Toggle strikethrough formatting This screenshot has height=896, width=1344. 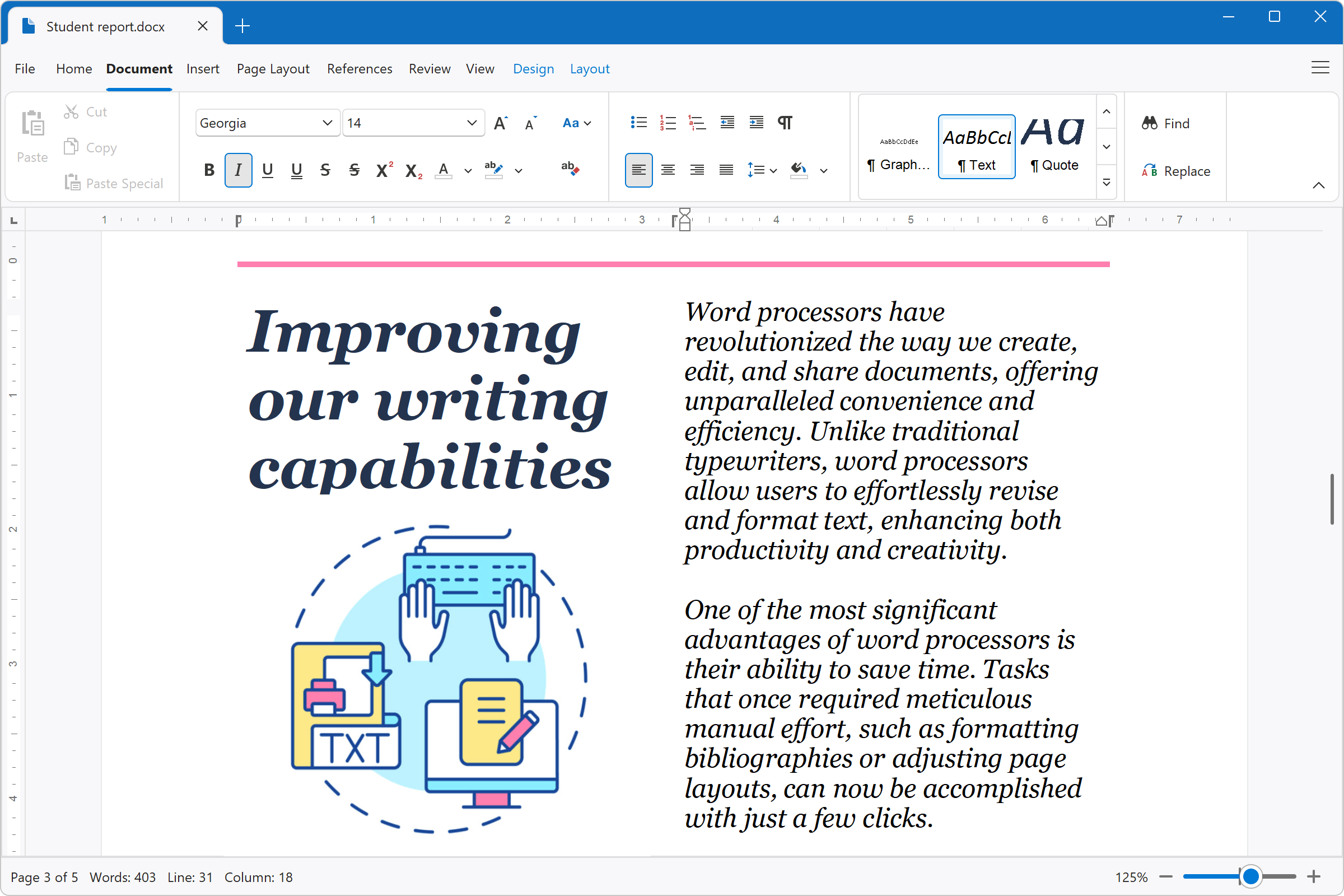325,170
